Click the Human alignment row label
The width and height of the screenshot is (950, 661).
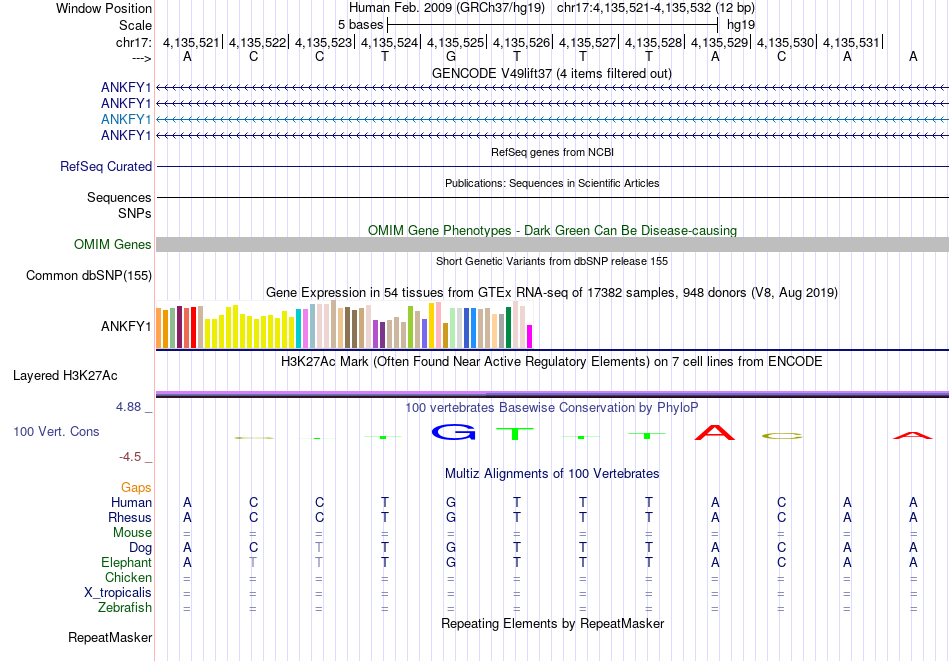131,502
